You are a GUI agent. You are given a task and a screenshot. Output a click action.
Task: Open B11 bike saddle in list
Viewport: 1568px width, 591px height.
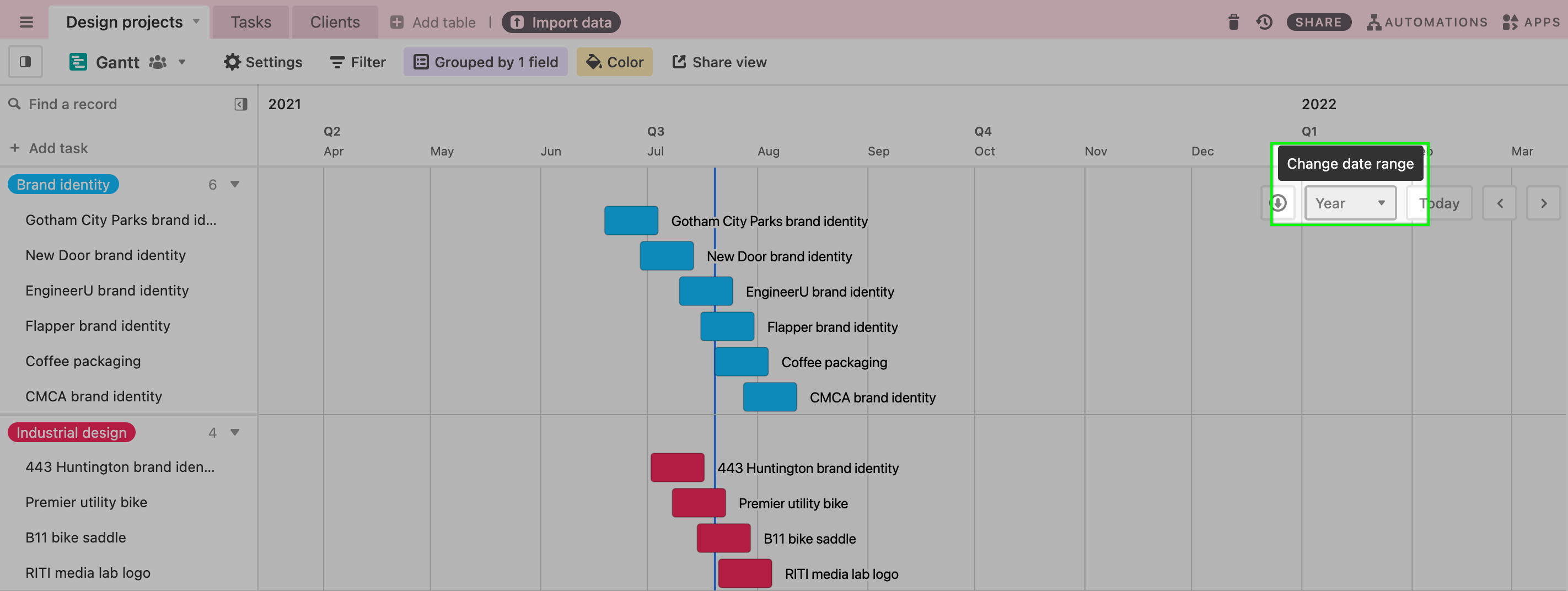[x=76, y=538]
